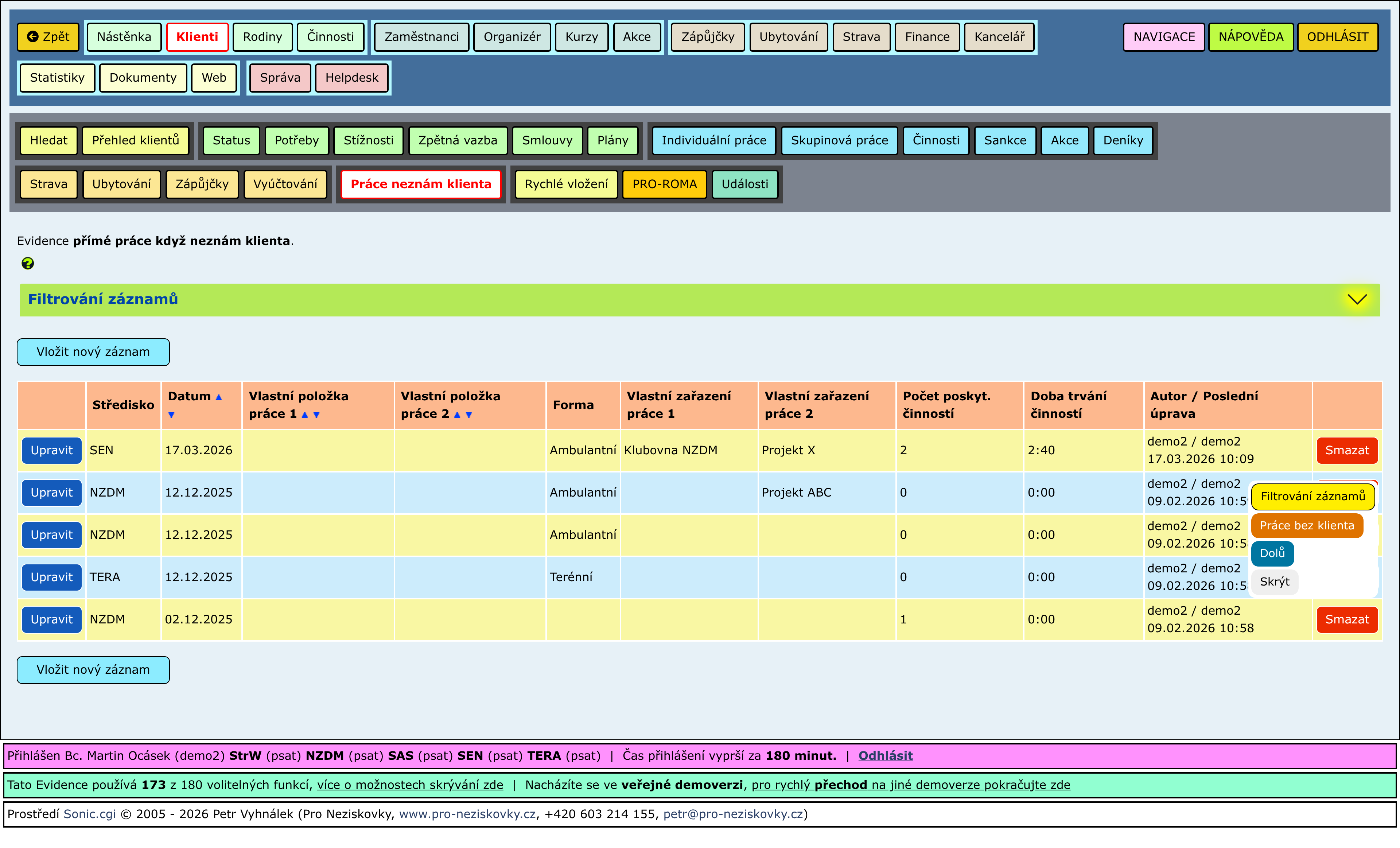
Task: Switch to the Zaměstnanci menu item
Action: click(x=421, y=37)
